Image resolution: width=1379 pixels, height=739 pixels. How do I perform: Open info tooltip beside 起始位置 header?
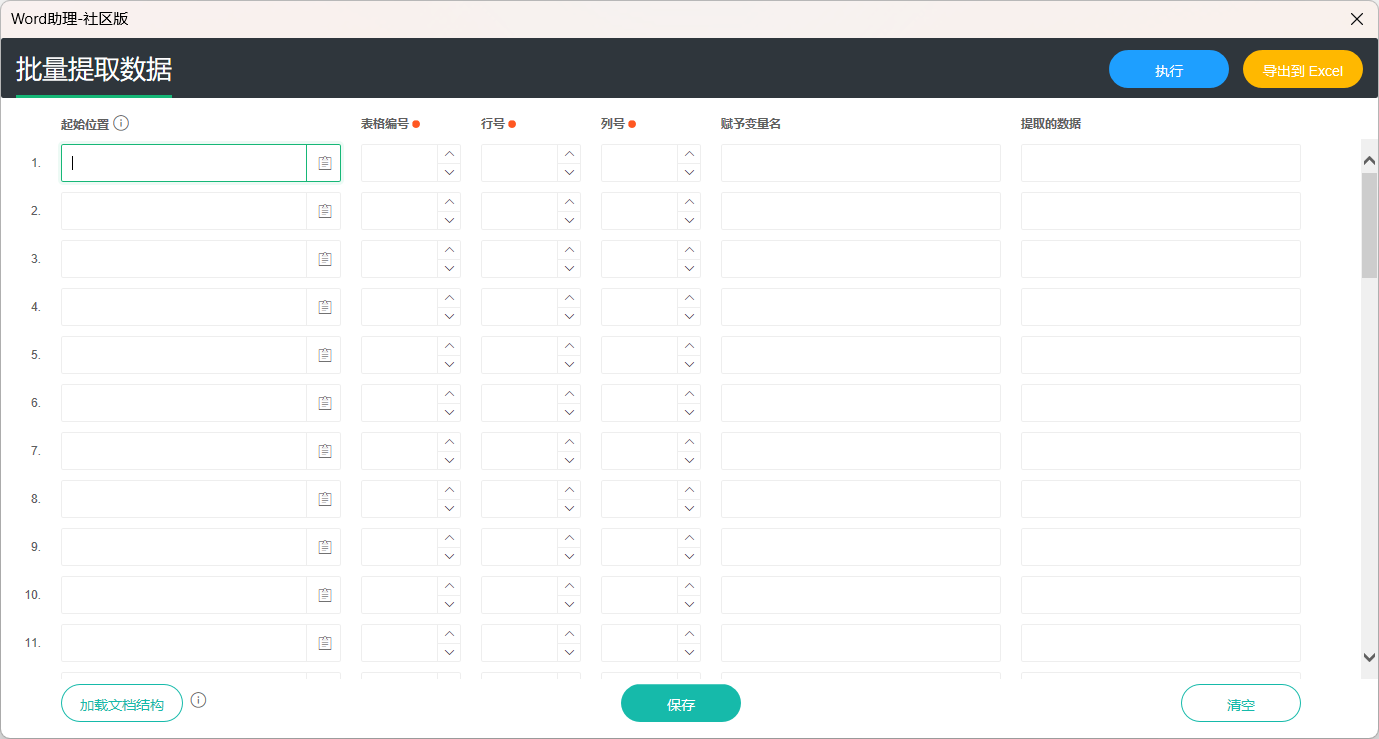121,123
